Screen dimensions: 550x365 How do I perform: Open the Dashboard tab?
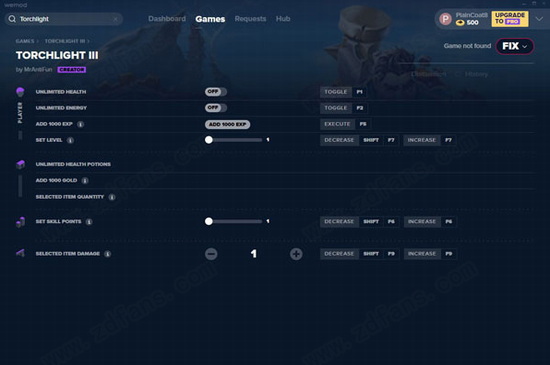(167, 19)
